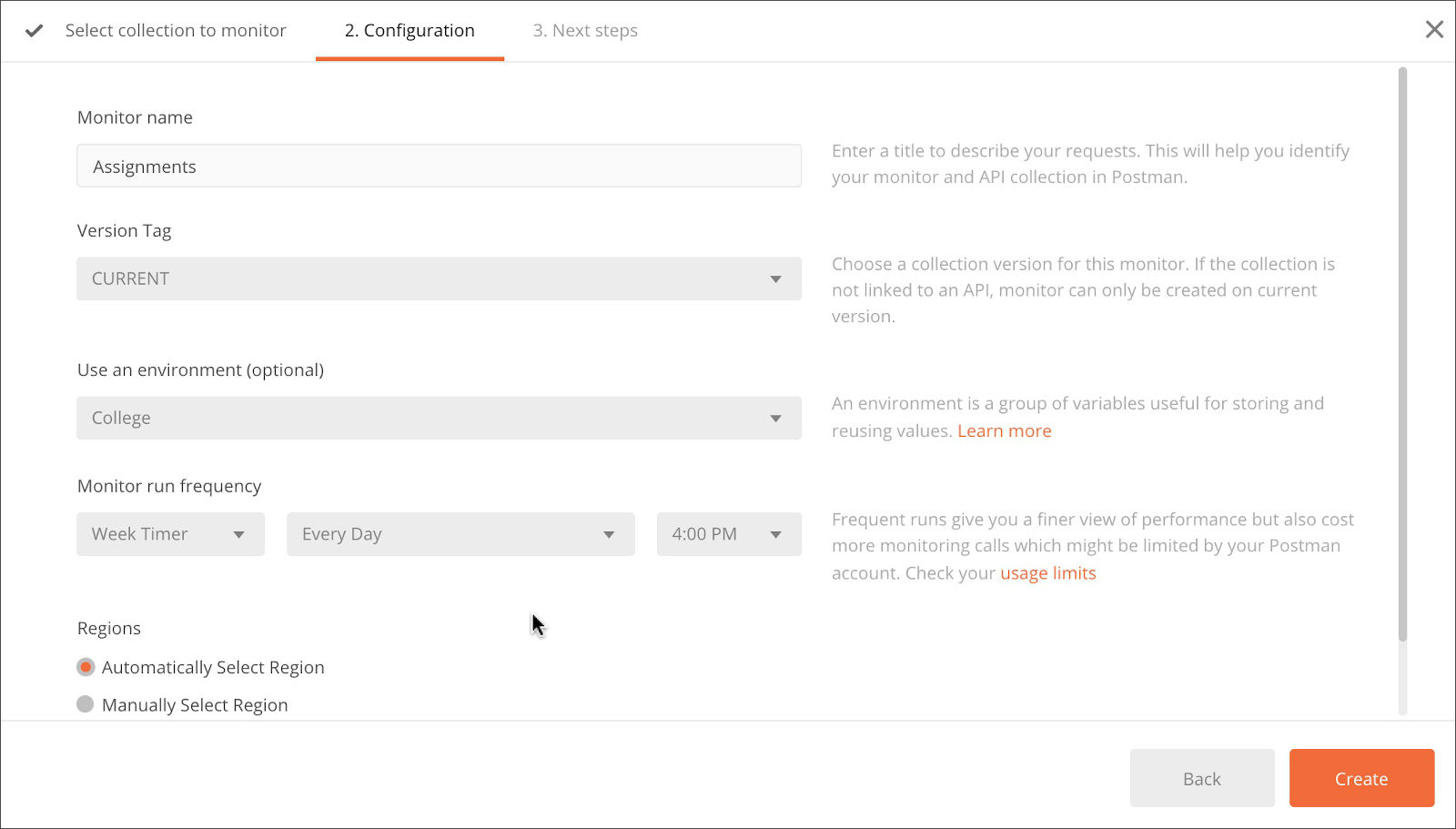Open the Every Day dropdown
This screenshot has width=1456, height=829.
[x=460, y=534]
